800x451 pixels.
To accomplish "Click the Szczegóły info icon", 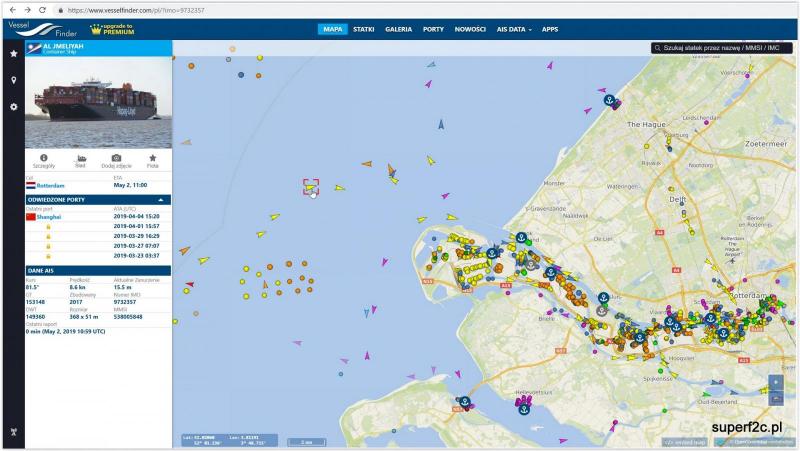I will [44, 158].
